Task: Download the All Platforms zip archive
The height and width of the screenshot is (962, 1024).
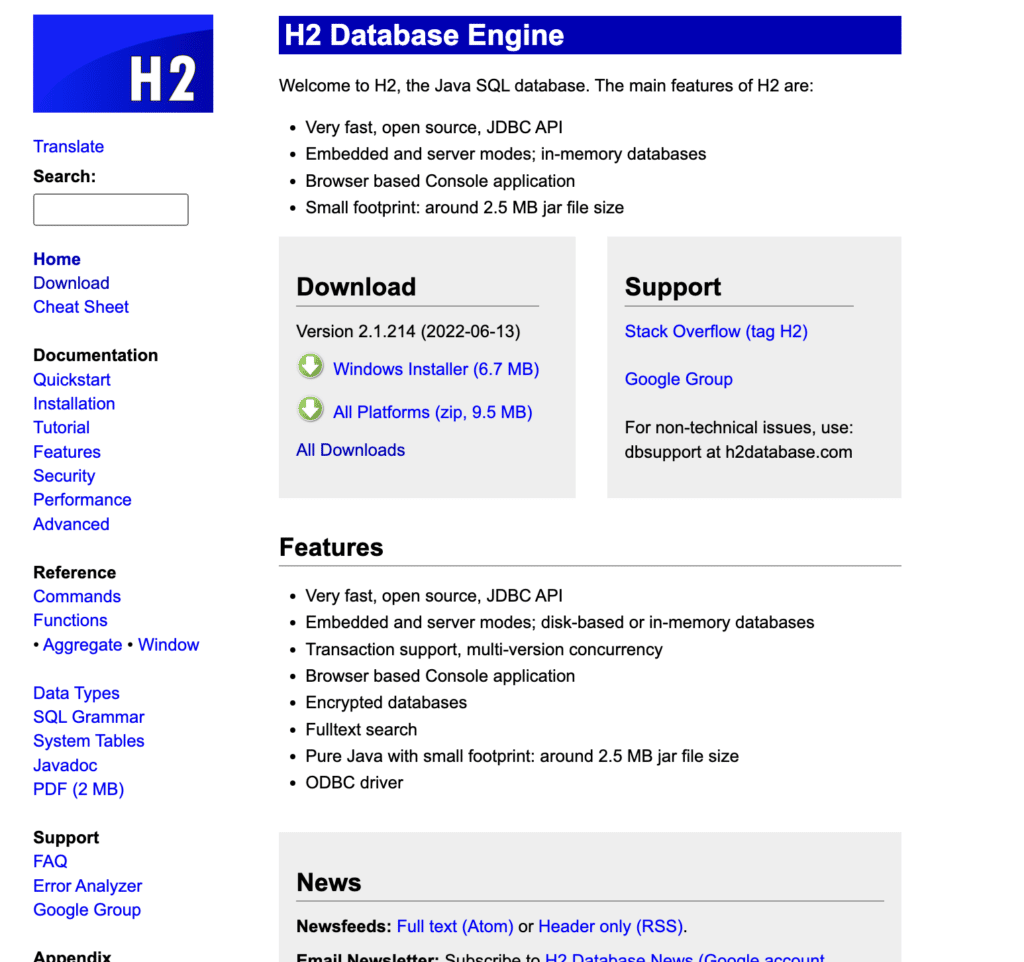Action: 432,411
